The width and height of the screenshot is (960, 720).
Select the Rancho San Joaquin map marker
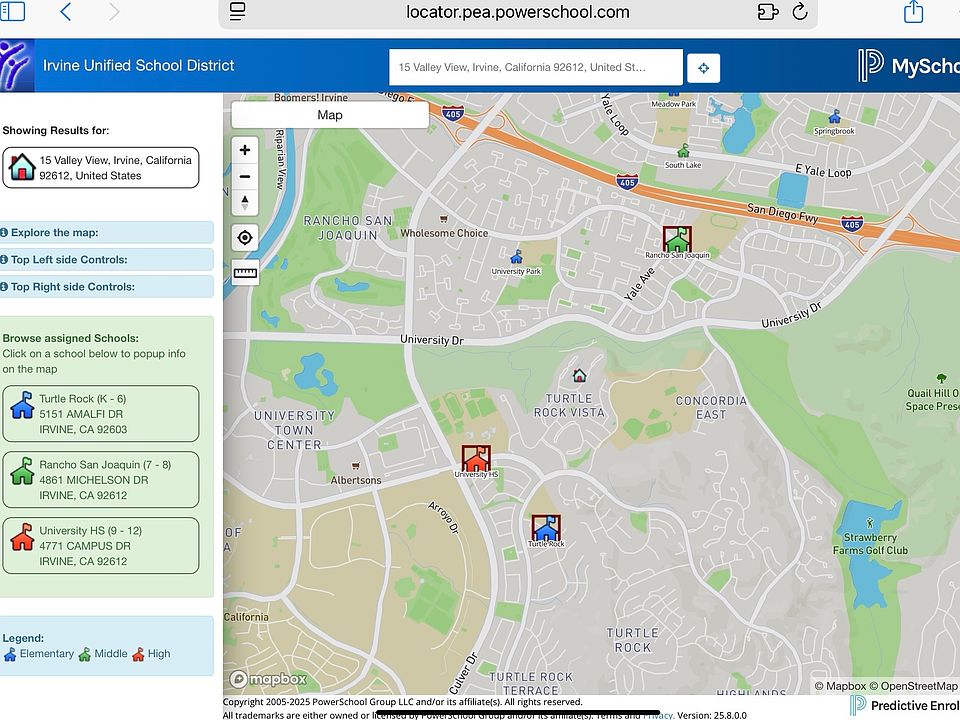click(677, 239)
